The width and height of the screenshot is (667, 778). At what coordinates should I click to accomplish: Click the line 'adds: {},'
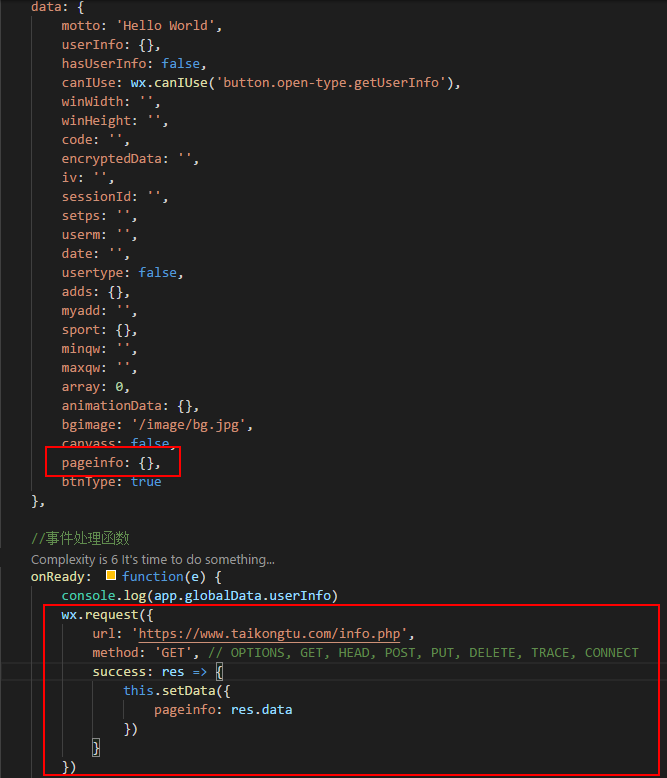(x=95, y=292)
